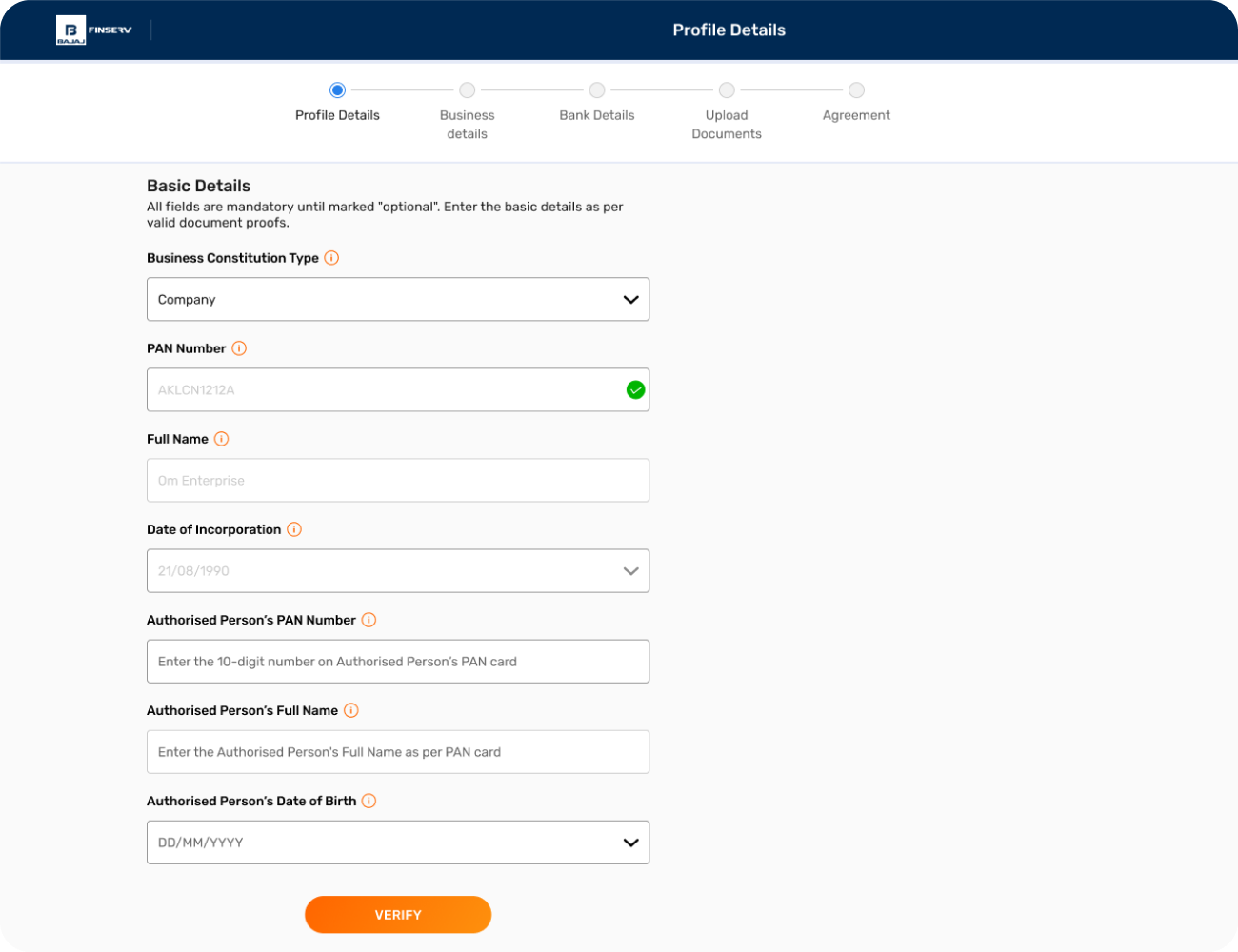1238x952 pixels.
Task: Click info icon next to Full Name label
Action: [221, 439]
